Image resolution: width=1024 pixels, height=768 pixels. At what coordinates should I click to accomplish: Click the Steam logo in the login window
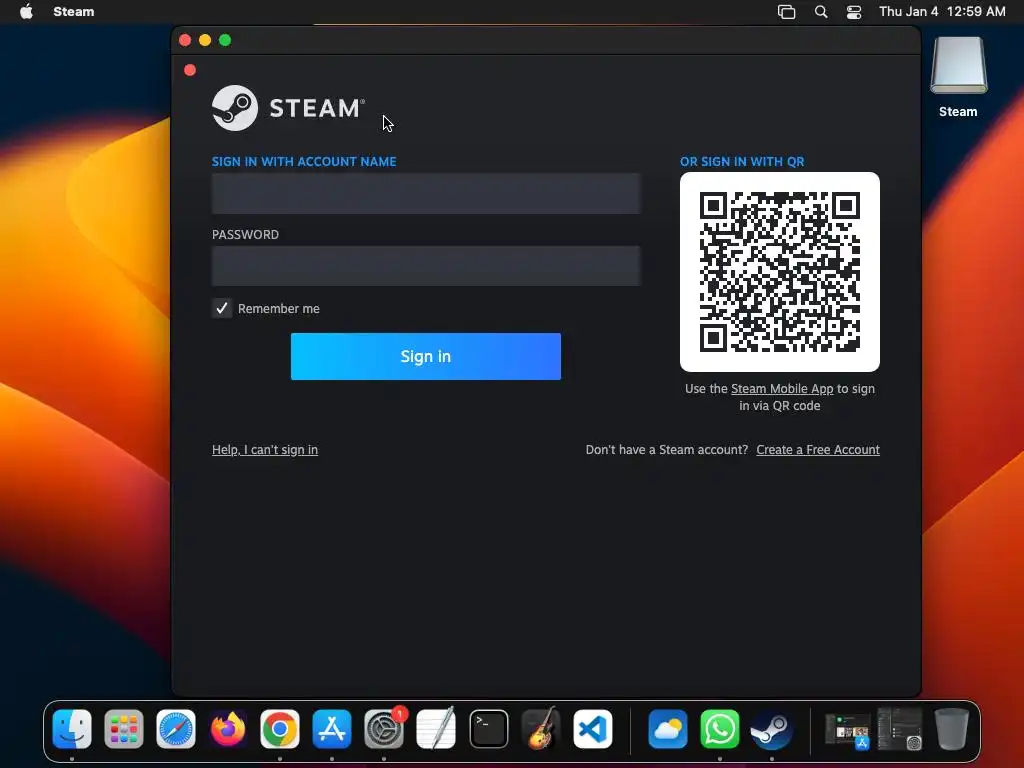(288, 108)
